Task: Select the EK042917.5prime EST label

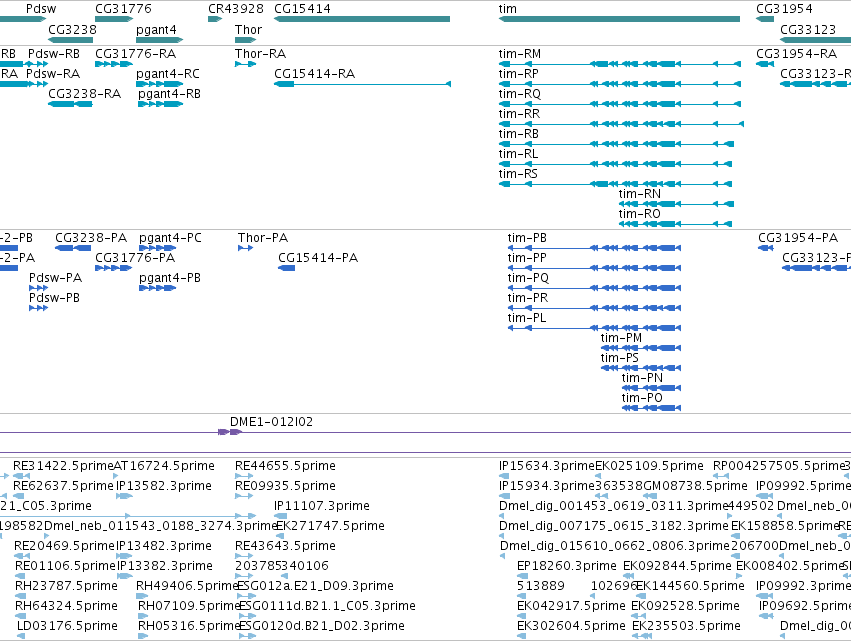Action: coord(571,606)
